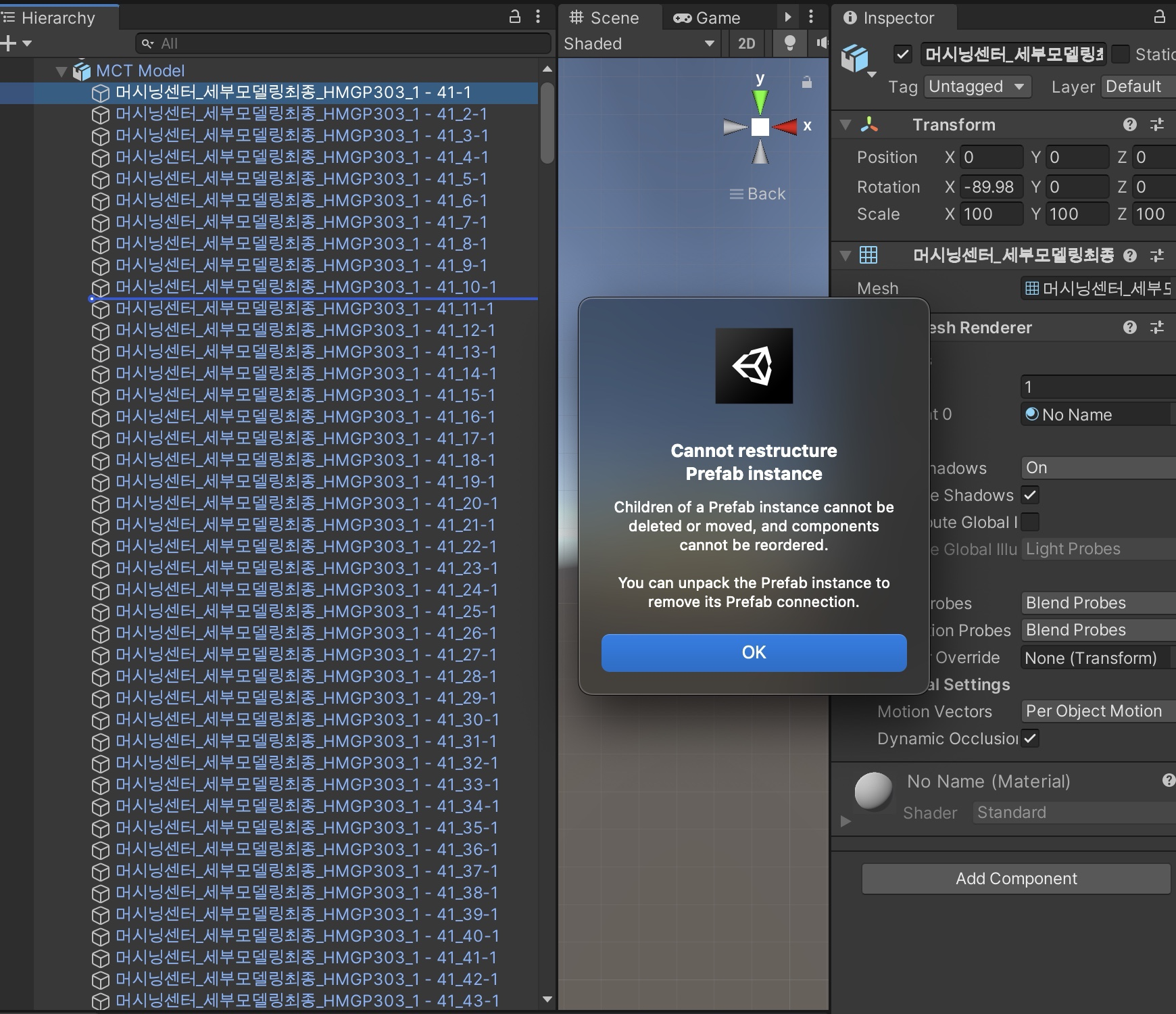Select hierarchy item ending 41_20-1
This screenshot has width=1176, height=1014.
point(306,504)
